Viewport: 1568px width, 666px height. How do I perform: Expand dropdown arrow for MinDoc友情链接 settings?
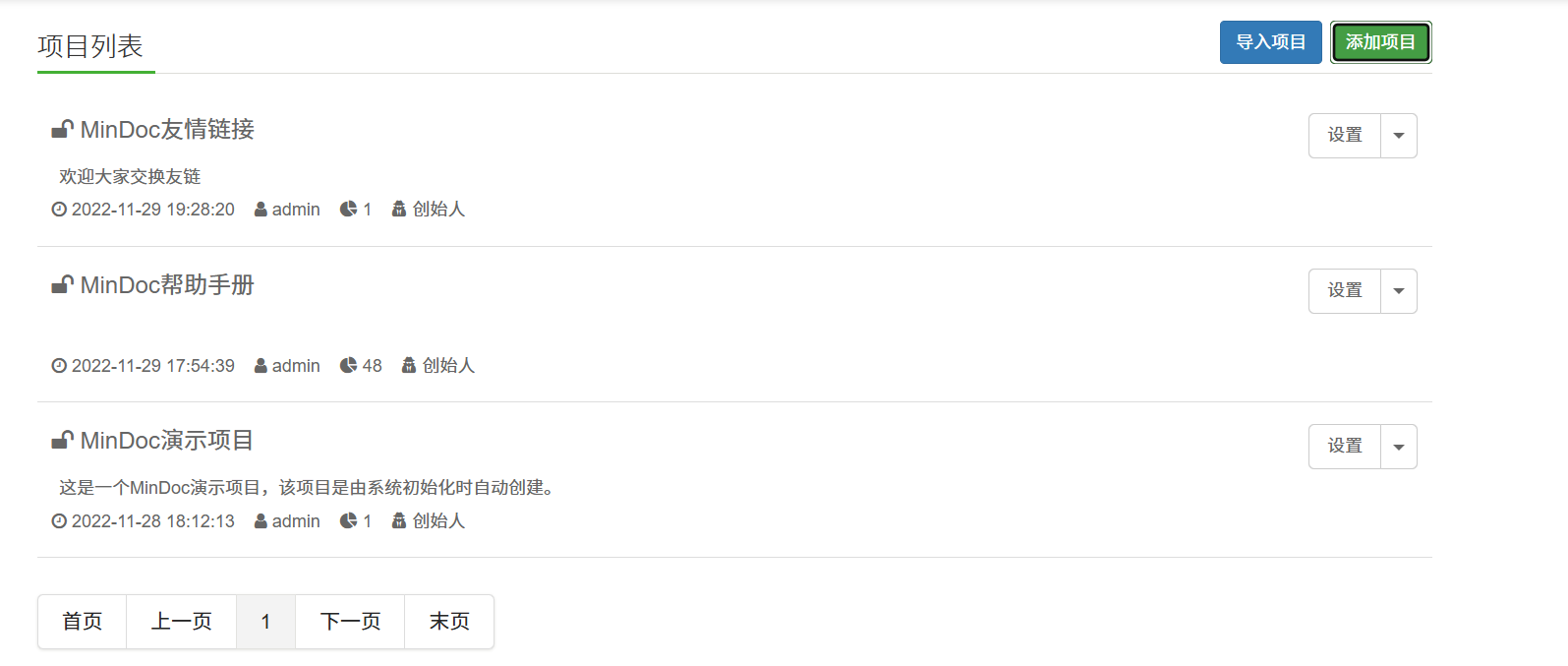point(1398,136)
